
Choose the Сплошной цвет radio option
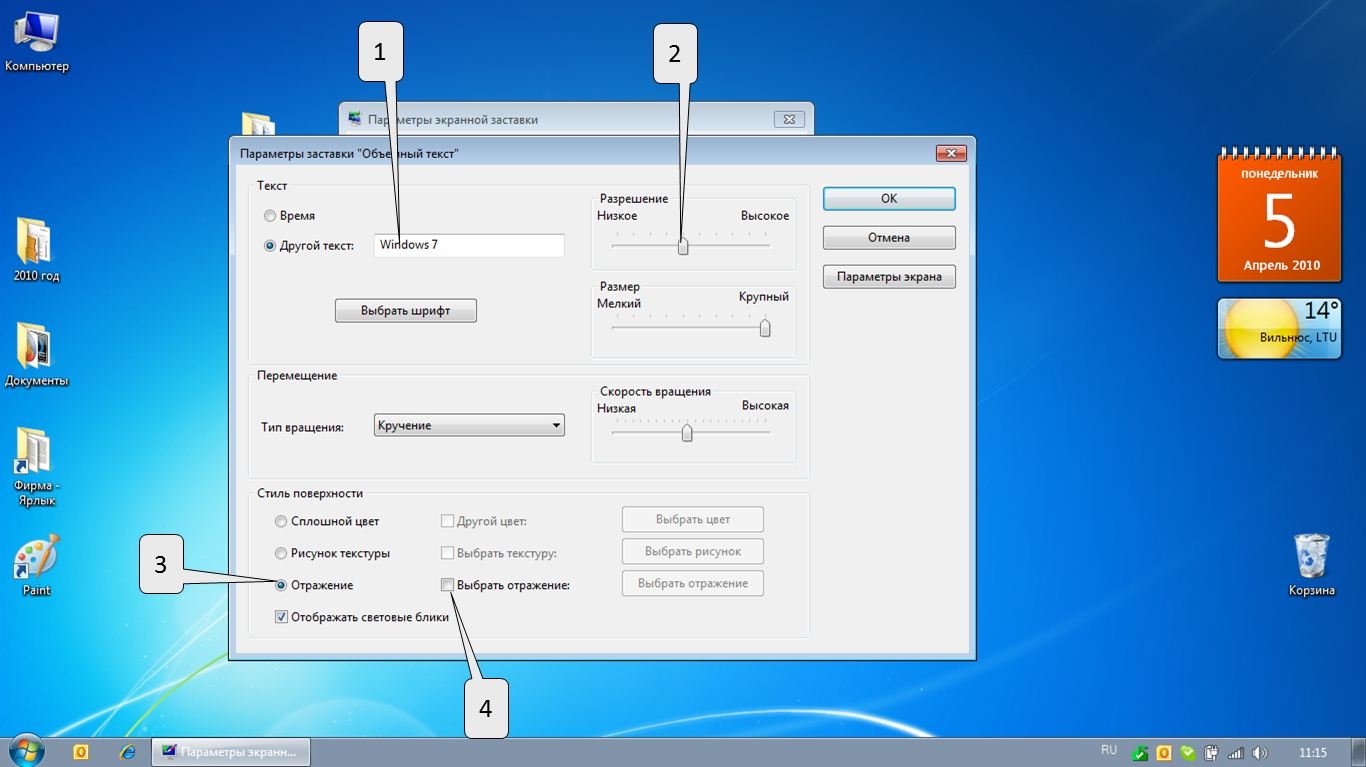[282, 521]
